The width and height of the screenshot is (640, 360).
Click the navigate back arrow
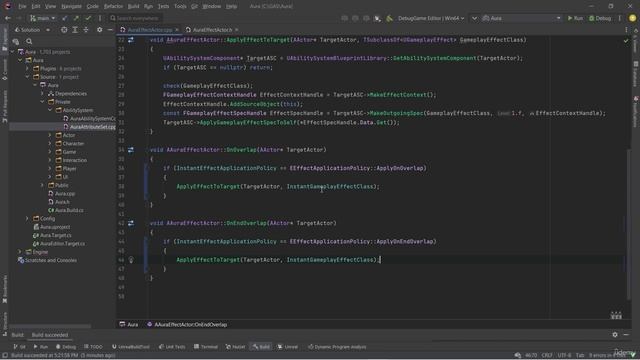click(x=8, y=18)
